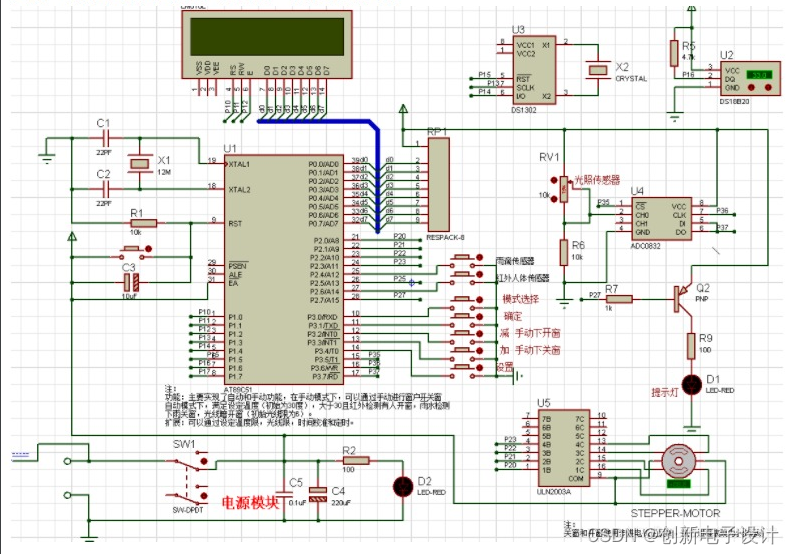Click the ADC0832 label under U4
Image resolution: width=794 pixels, height=554 pixels.
(x=645, y=246)
